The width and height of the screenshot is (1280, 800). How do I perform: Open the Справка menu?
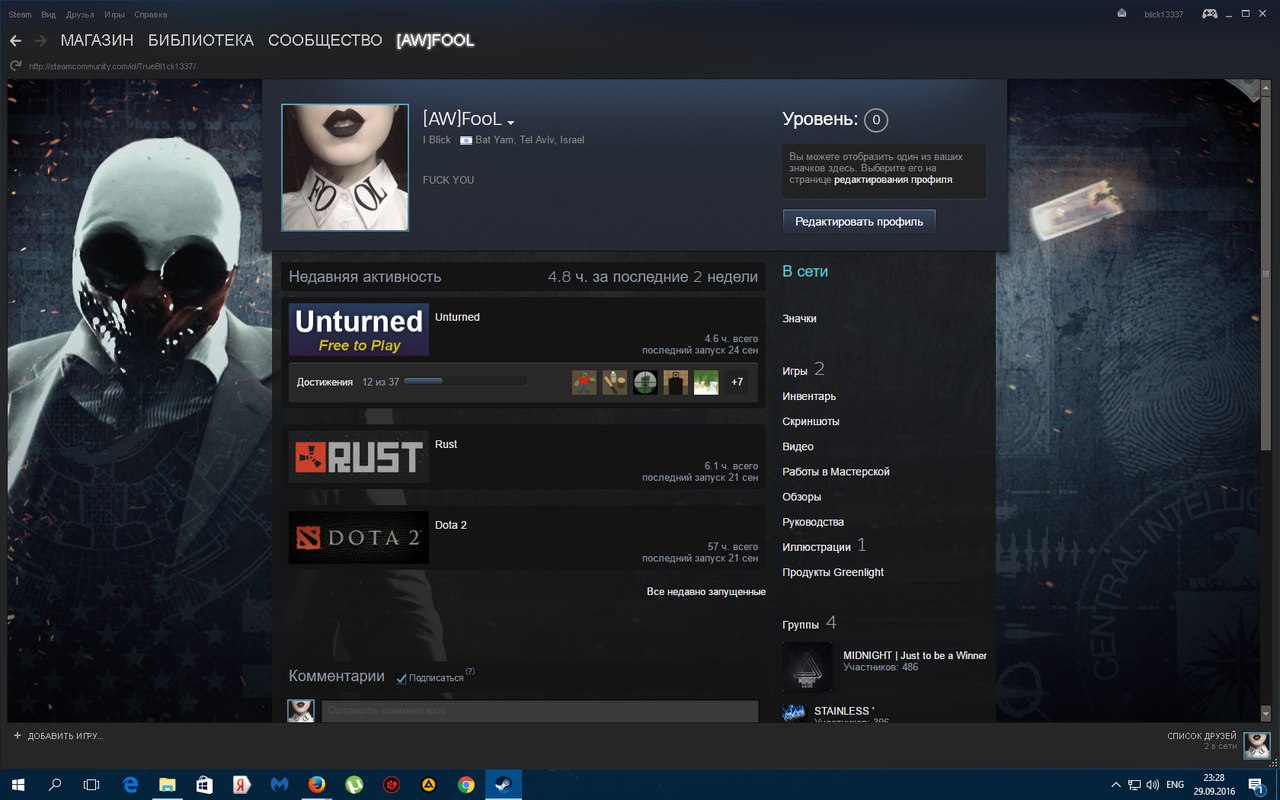tap(150, 15)
